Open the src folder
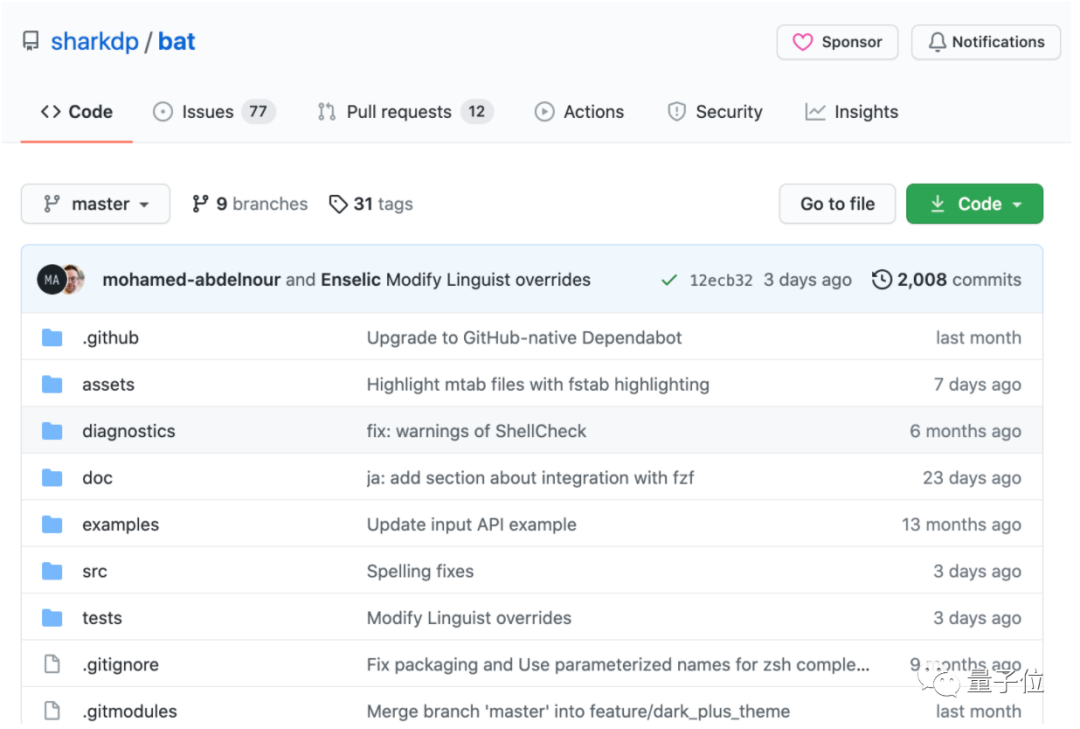The image size is (1080, 729). click(x=94, y=572)
